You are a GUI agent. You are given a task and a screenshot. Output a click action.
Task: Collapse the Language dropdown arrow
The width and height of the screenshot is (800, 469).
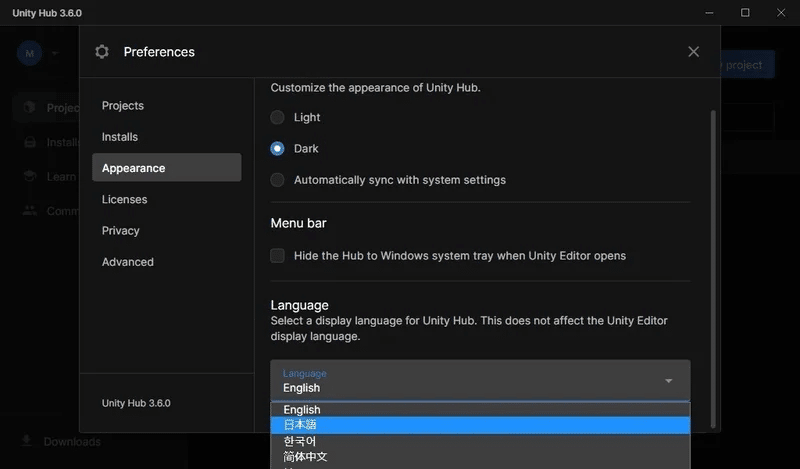pos(668,381)
